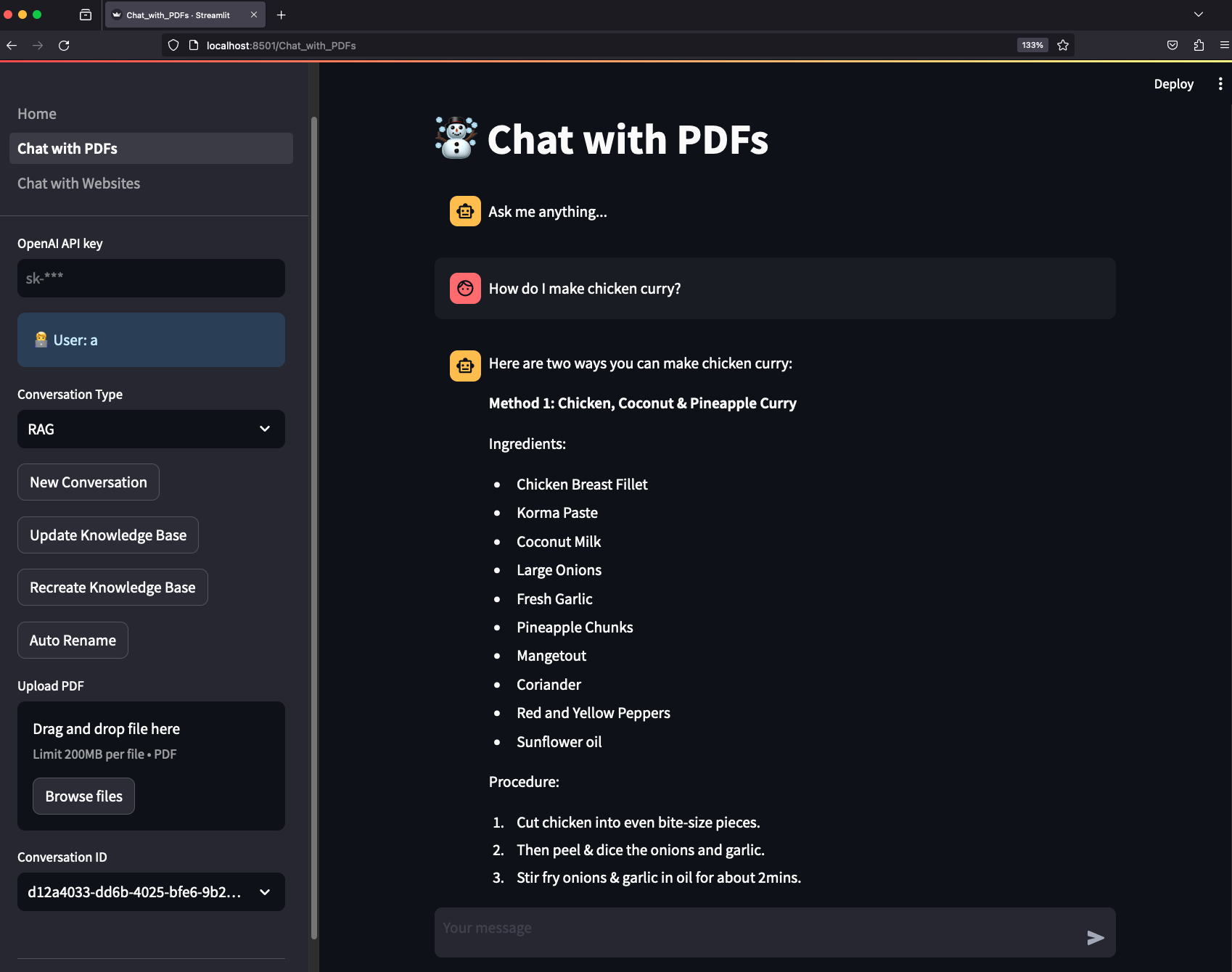Open the list all tabs chevron

1198,15
